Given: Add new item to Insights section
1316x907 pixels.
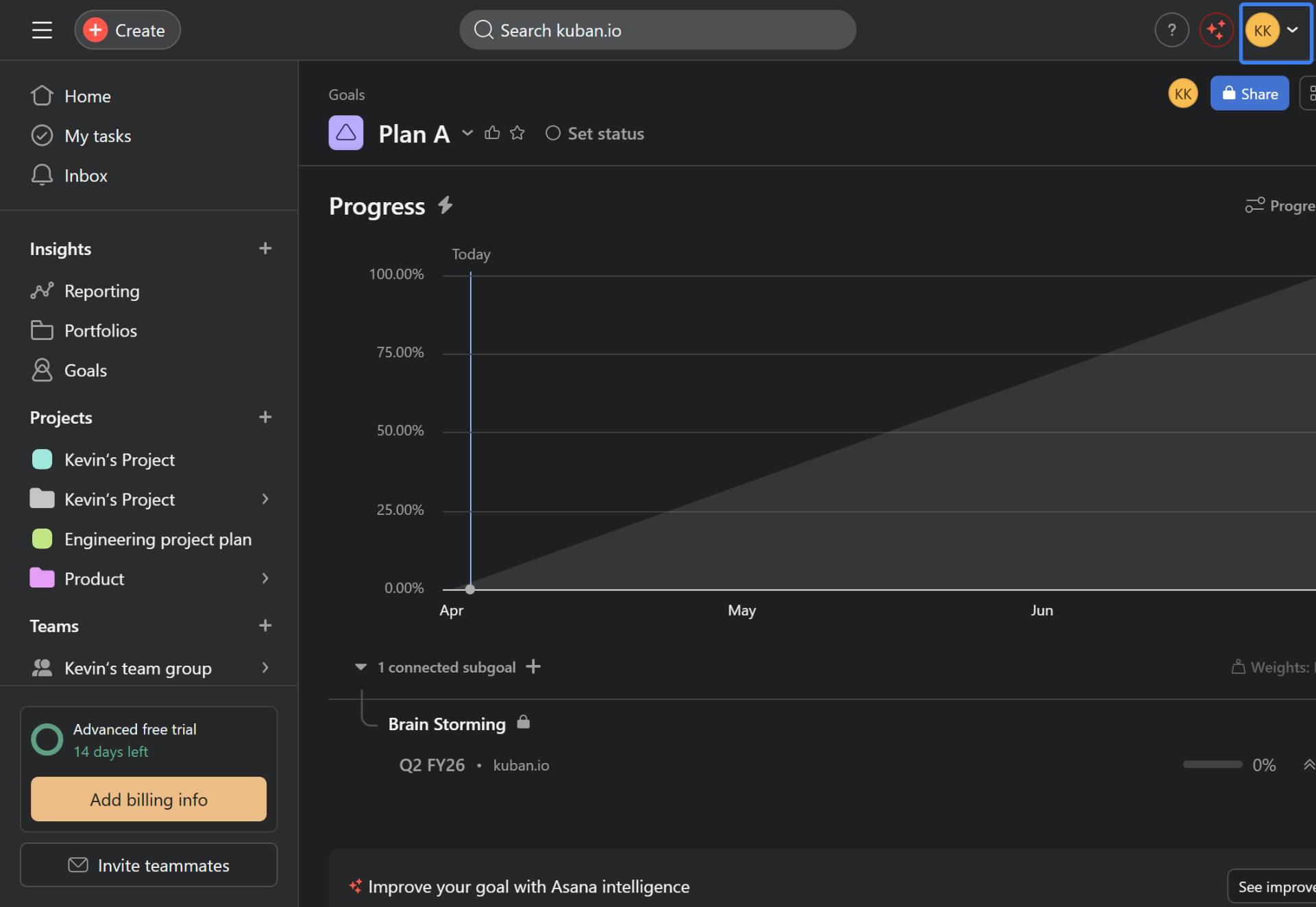Looking at the screenshot, I should click(265, 248).
